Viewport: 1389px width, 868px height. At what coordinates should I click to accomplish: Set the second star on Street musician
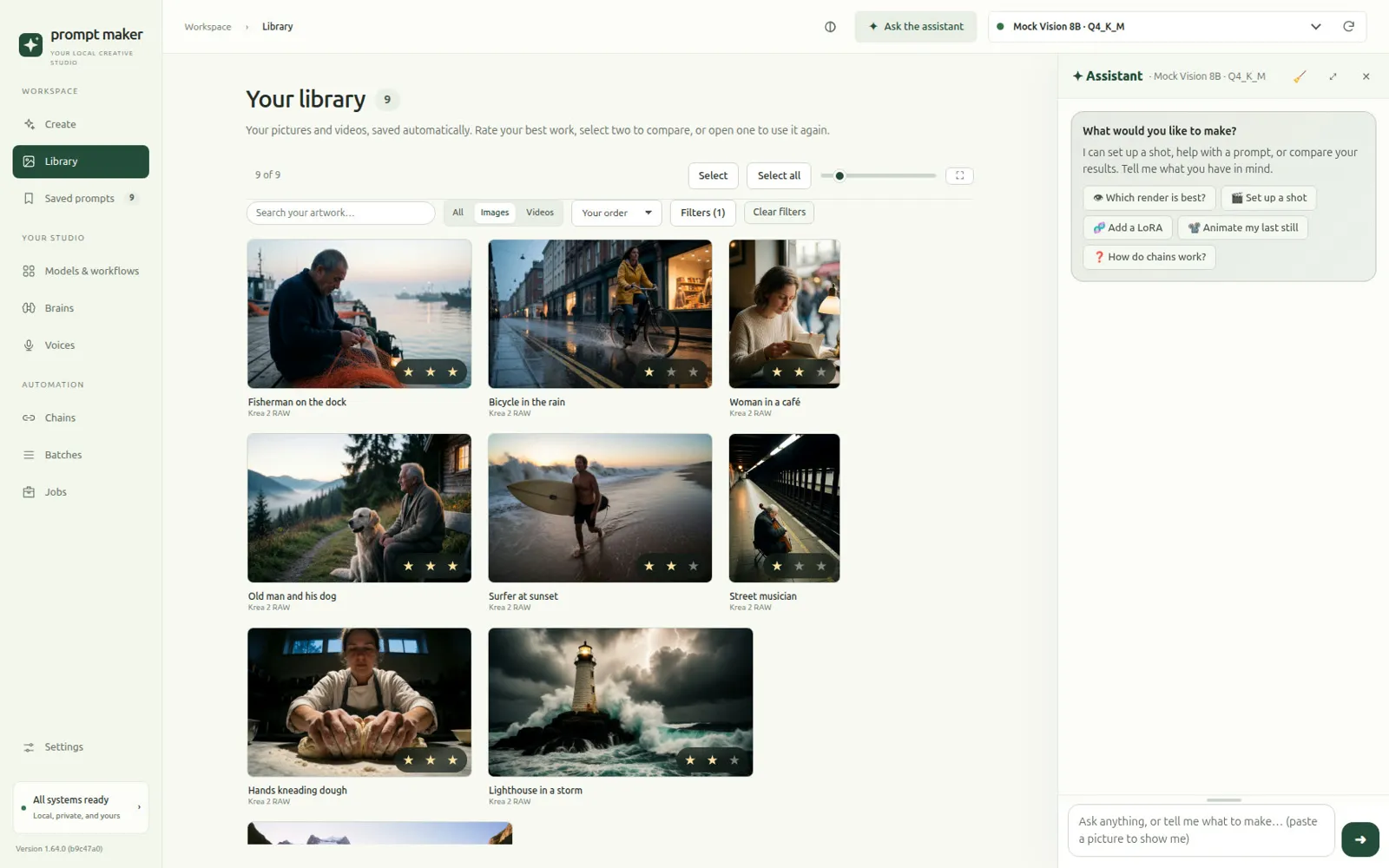coord(799,567)
